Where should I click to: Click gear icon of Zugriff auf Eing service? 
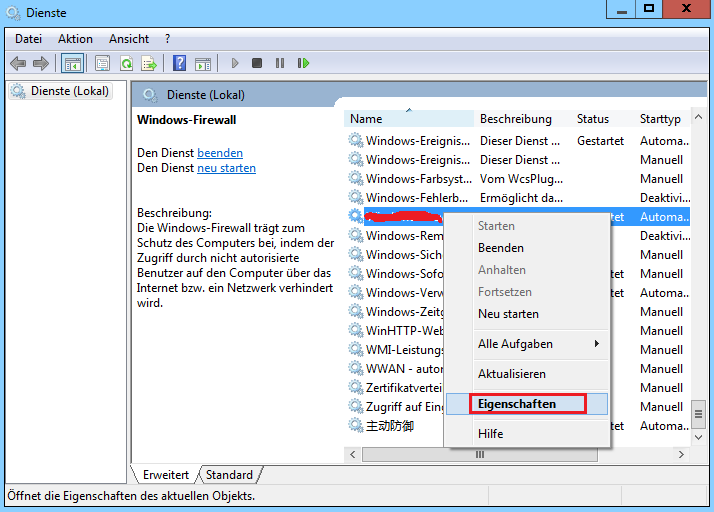[356, 406]
